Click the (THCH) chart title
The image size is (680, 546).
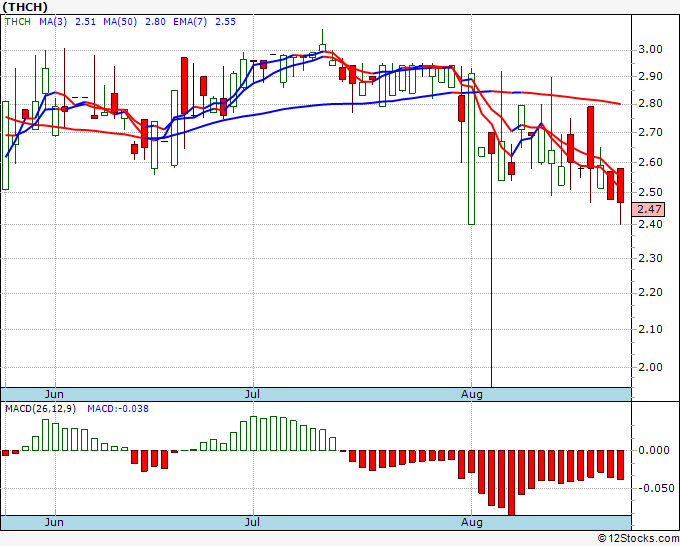(x=25, y=7)
